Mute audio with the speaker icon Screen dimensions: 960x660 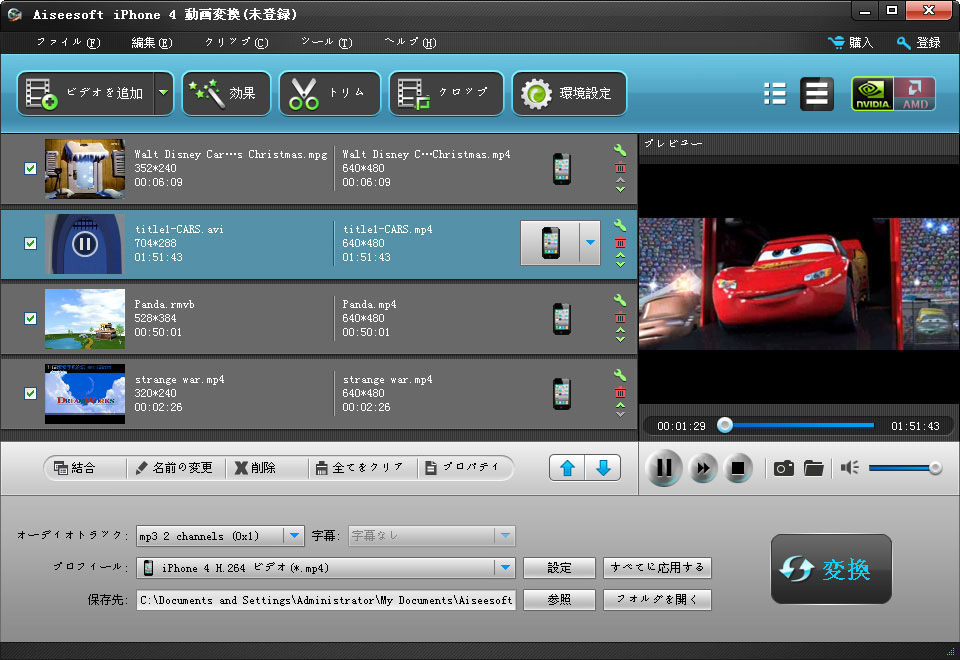pyautogui.click(x=850, y=468)
